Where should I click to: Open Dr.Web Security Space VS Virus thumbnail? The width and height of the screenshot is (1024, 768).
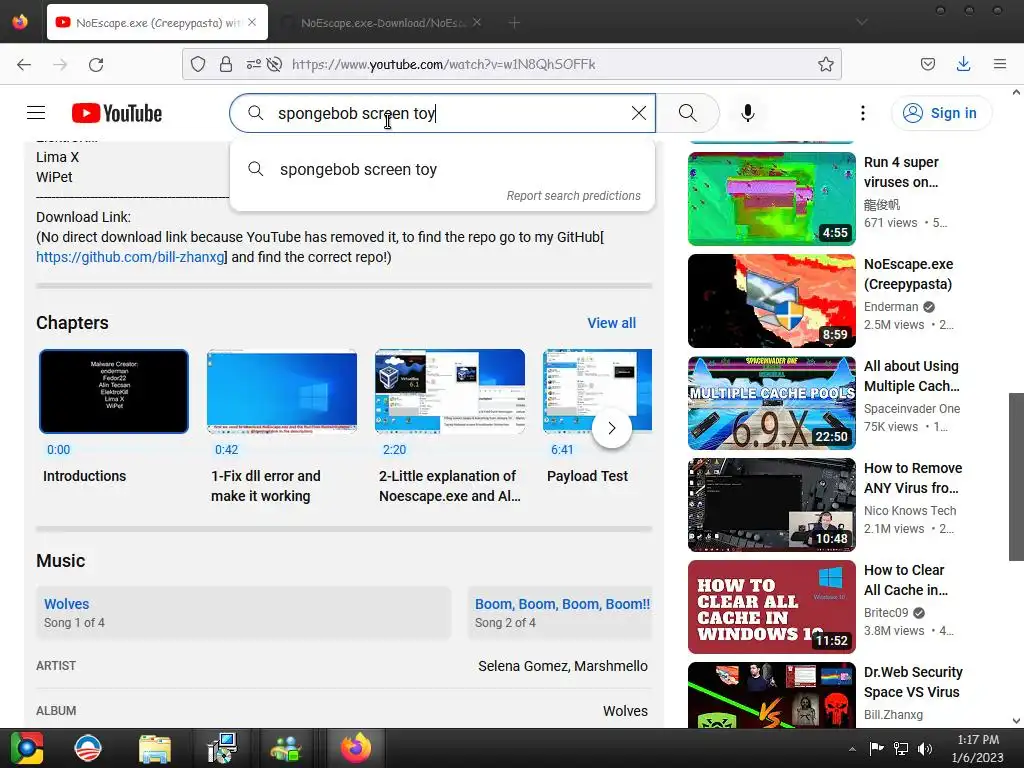click(x=771, y=695)
